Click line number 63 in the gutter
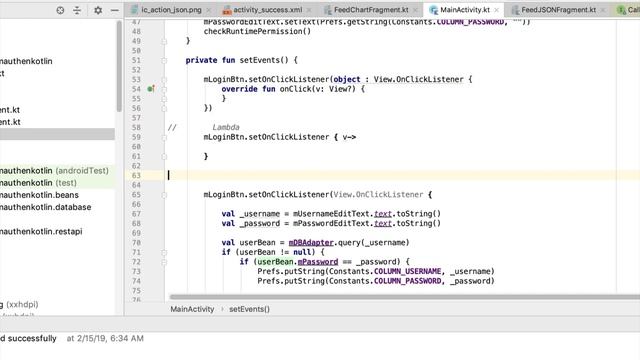Image resolution: width=640 pixels, height=360 pixels. point(136,176)
